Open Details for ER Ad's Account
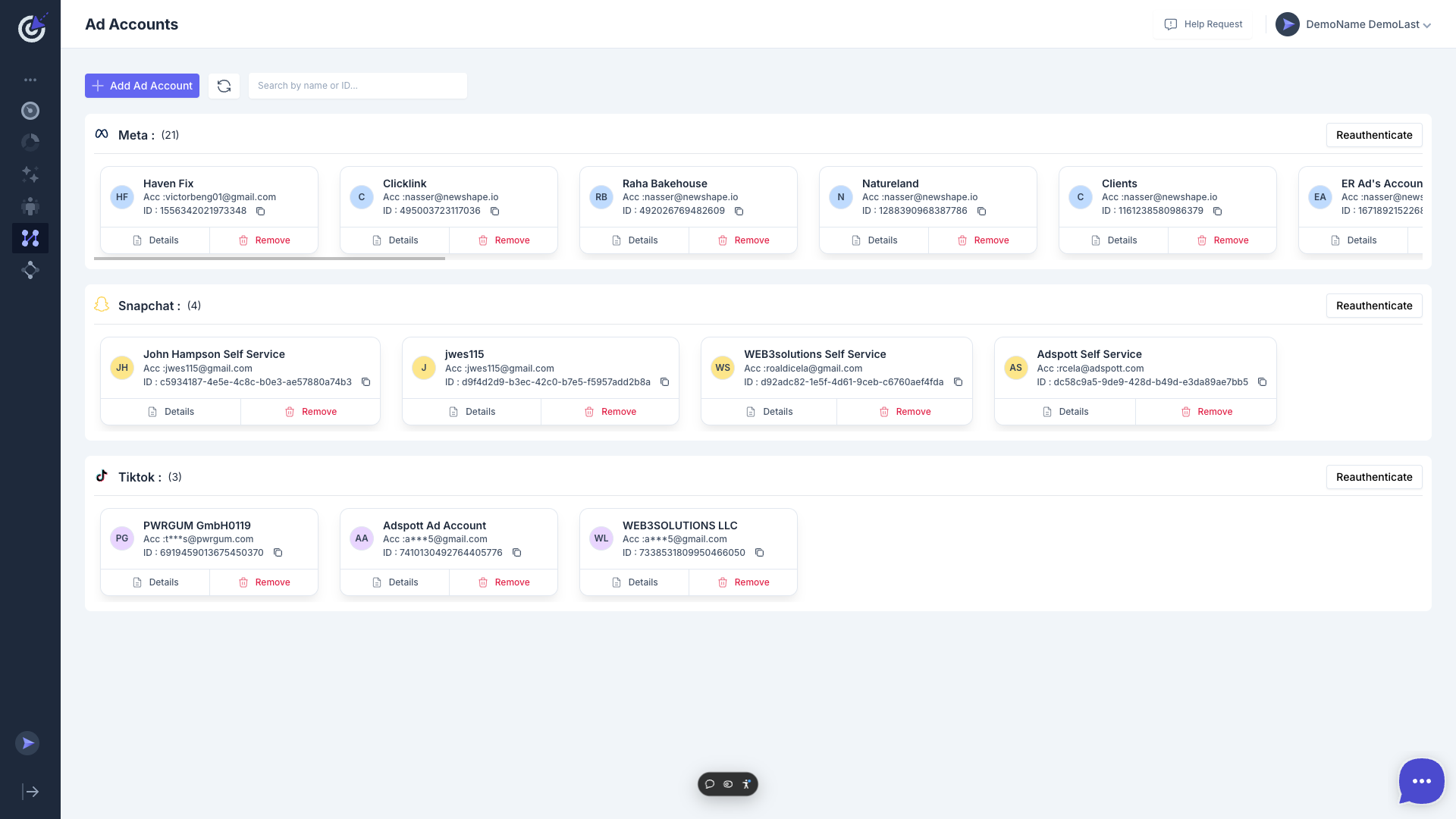The height and width of the screenshot is (819, 1456). 1354,240
